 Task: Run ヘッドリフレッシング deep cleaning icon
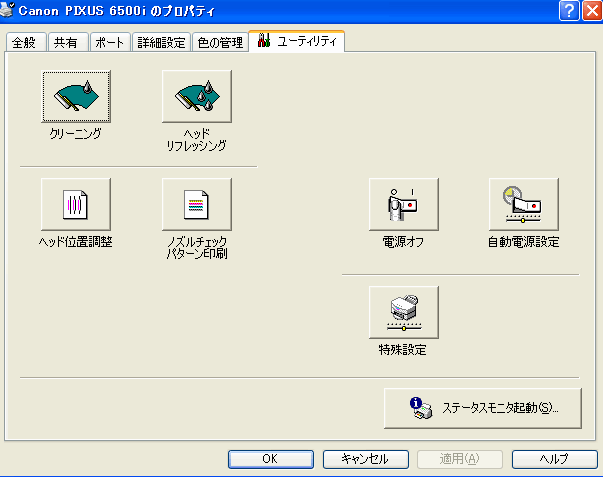197,97
